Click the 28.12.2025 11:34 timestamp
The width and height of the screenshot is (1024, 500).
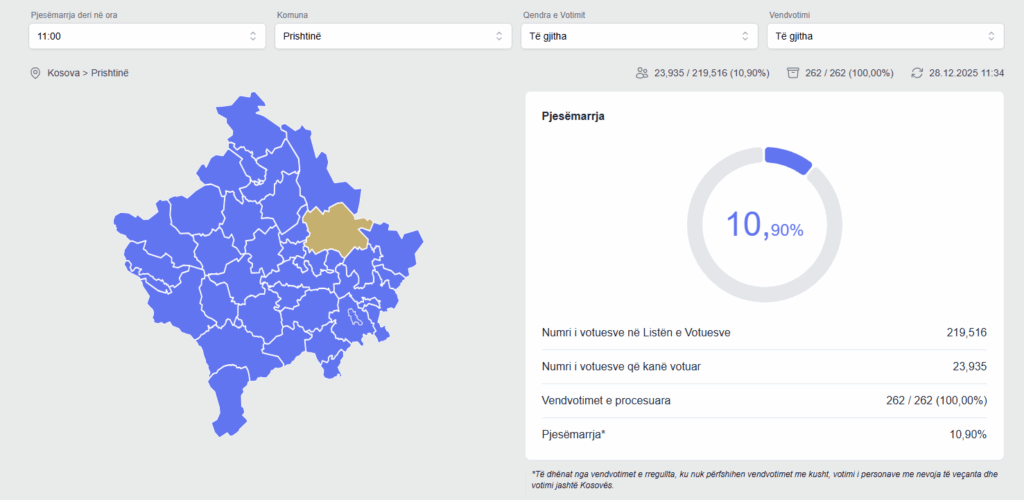[x=966, y=73]
